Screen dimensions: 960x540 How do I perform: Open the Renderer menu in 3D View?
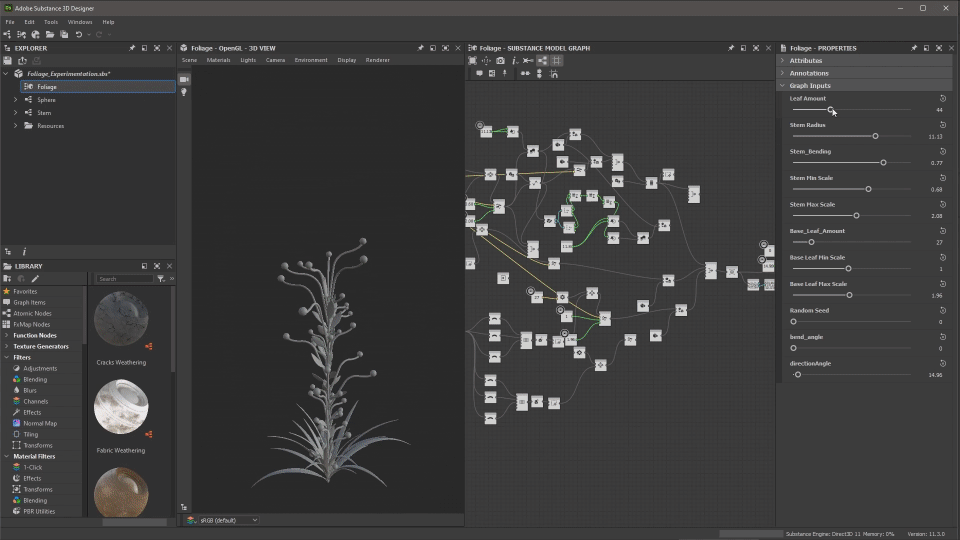pyautogui.click(x=378, y=60)
